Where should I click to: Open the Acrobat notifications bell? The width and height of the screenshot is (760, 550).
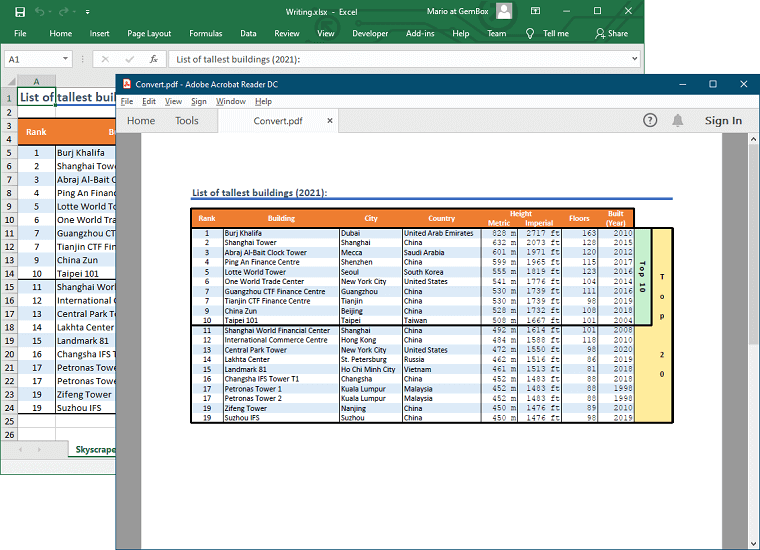click(678, 120)
